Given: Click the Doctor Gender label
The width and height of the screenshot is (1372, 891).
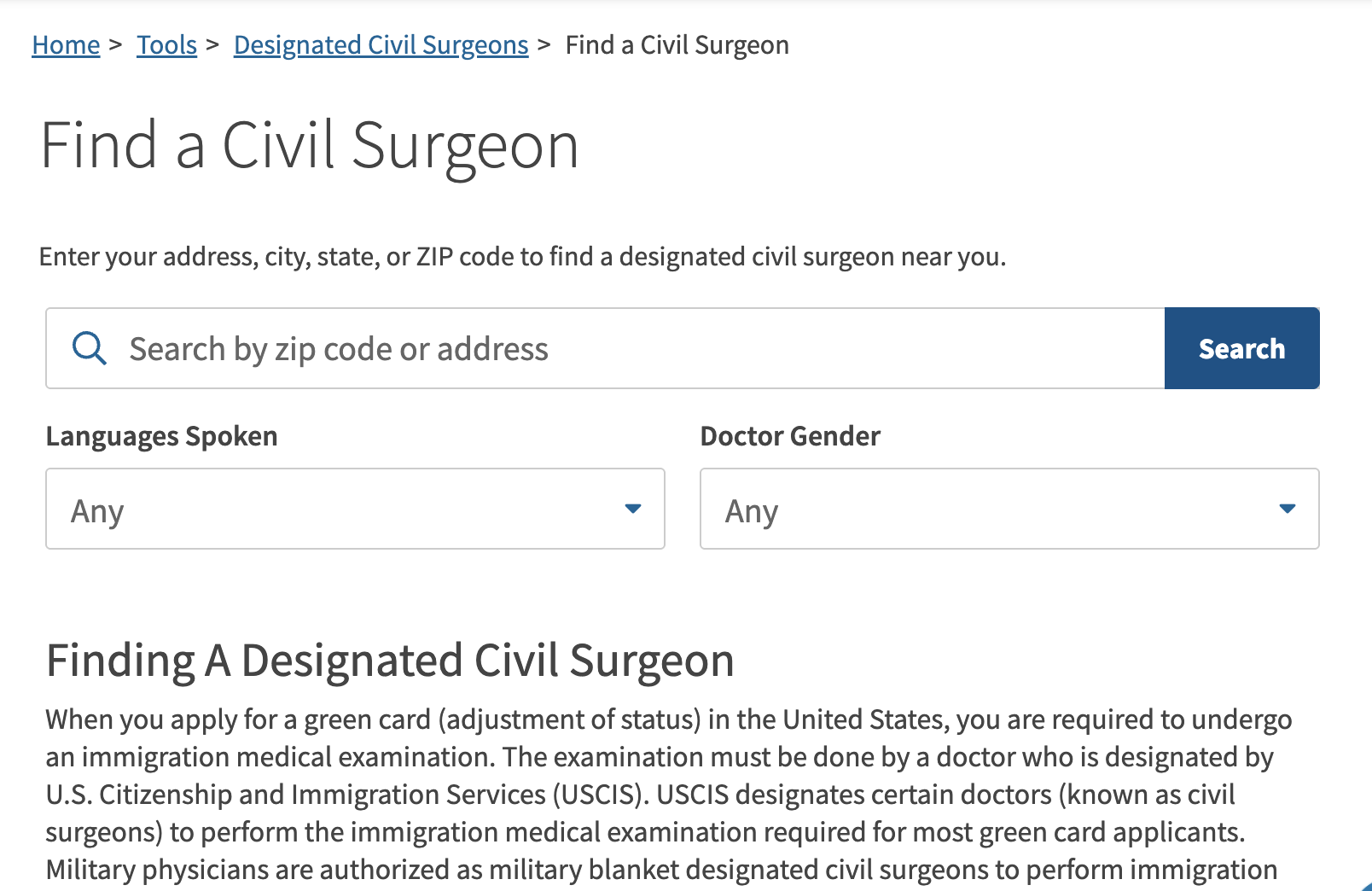Looking at the screenshot, I should (x=790, y=436).
